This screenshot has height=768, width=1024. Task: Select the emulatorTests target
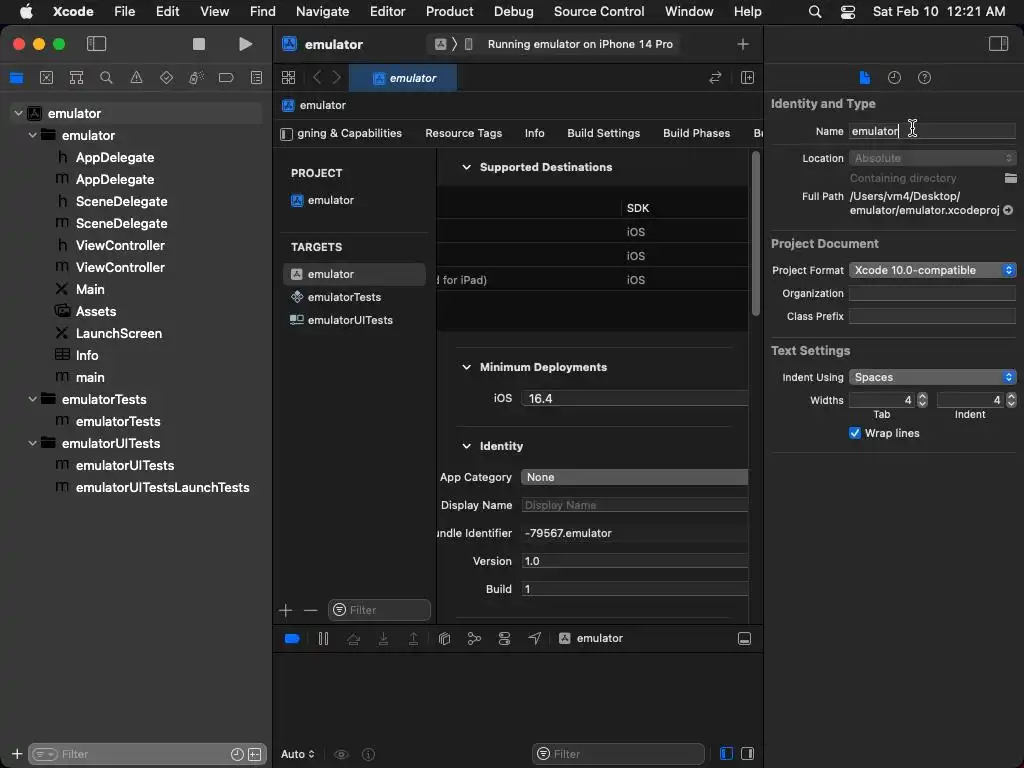354,297
